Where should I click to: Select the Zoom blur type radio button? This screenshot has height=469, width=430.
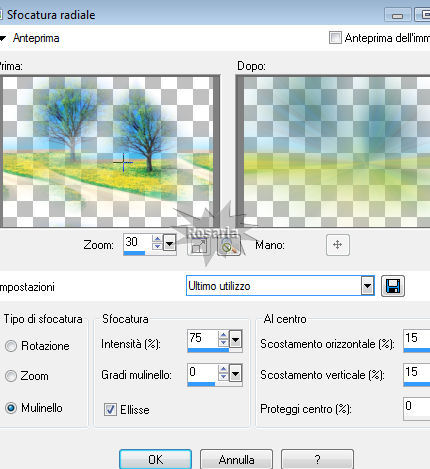[x=11, y=376]
